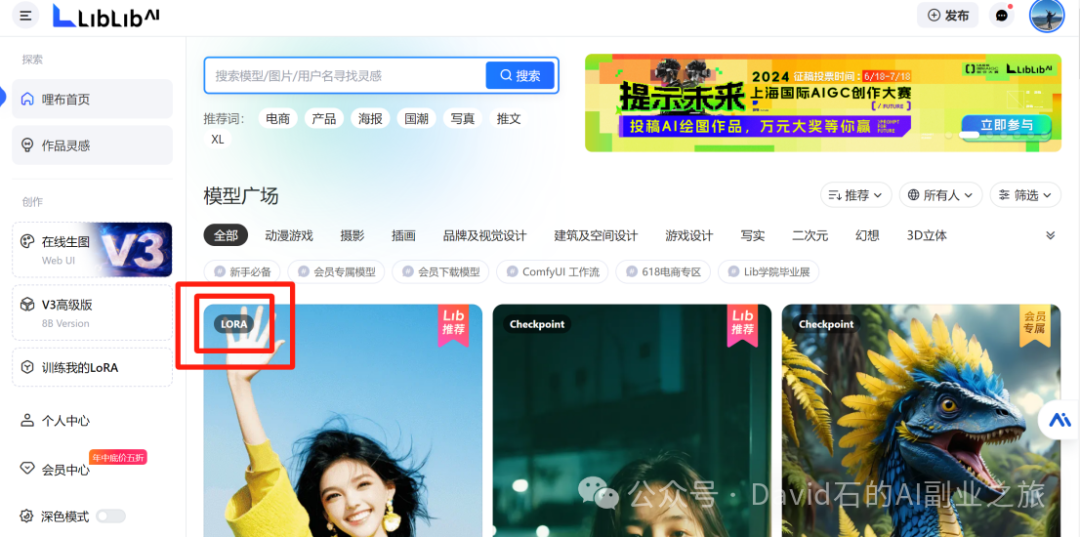Image resolution: width=1080 pixels, height=537 pixels.
Task: Select the 3D立体 tab
Action: pos(926,235)
